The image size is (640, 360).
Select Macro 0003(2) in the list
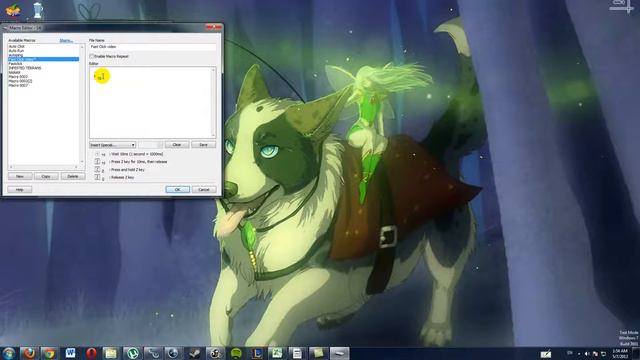tap(20, 81)
